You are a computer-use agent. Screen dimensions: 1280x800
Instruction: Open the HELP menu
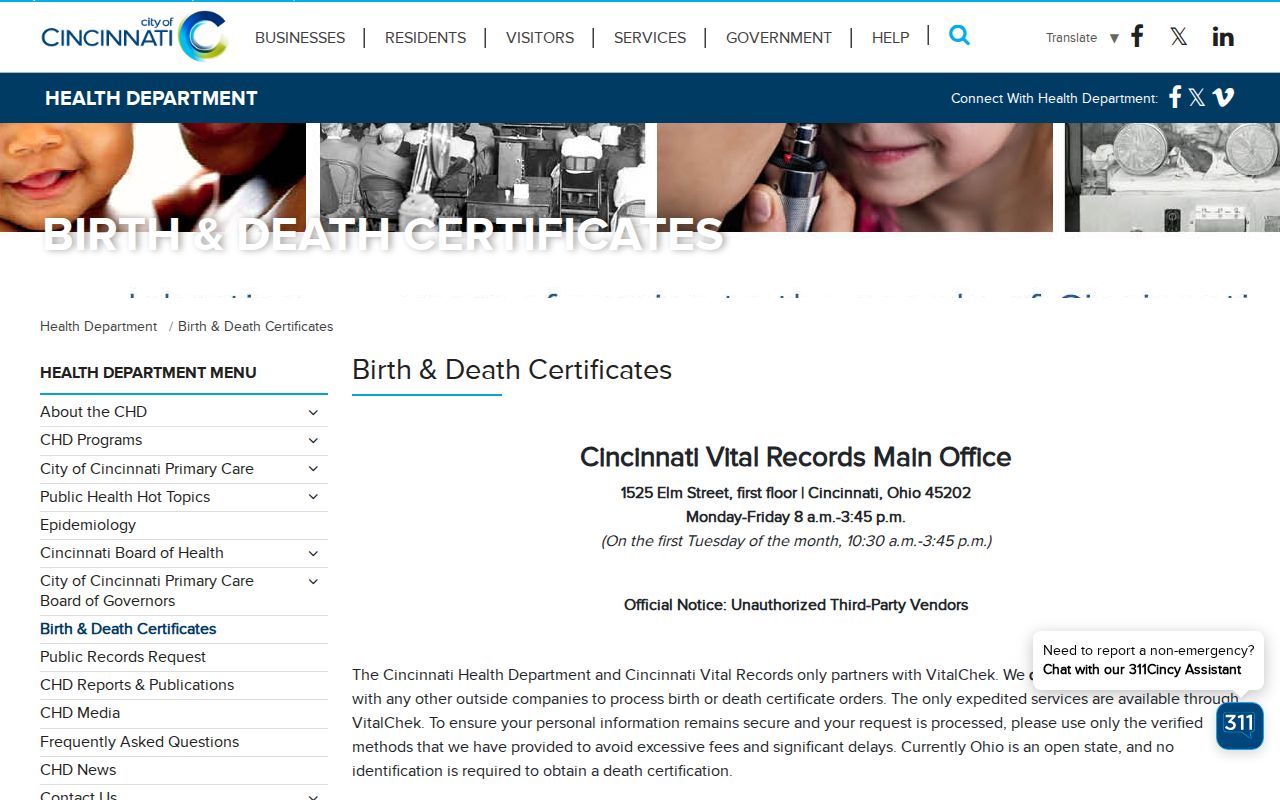(x=890, y=38)
